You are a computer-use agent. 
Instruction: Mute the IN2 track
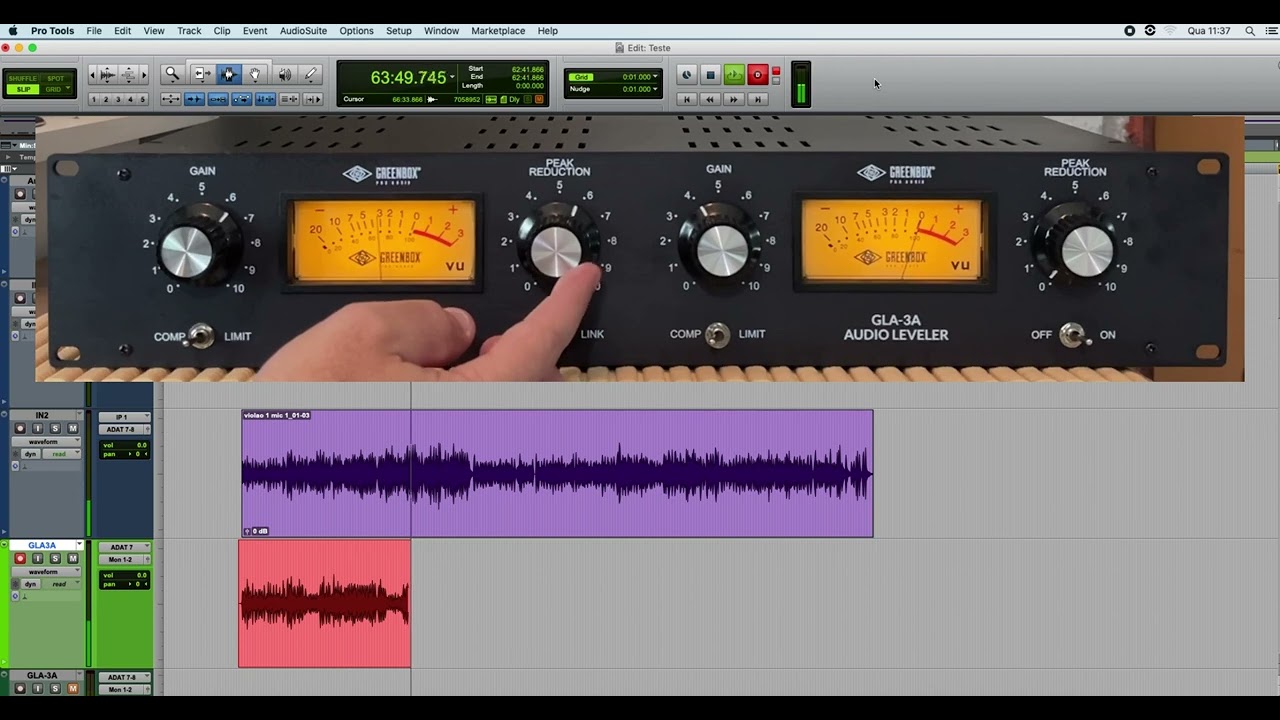coord(73,428)
